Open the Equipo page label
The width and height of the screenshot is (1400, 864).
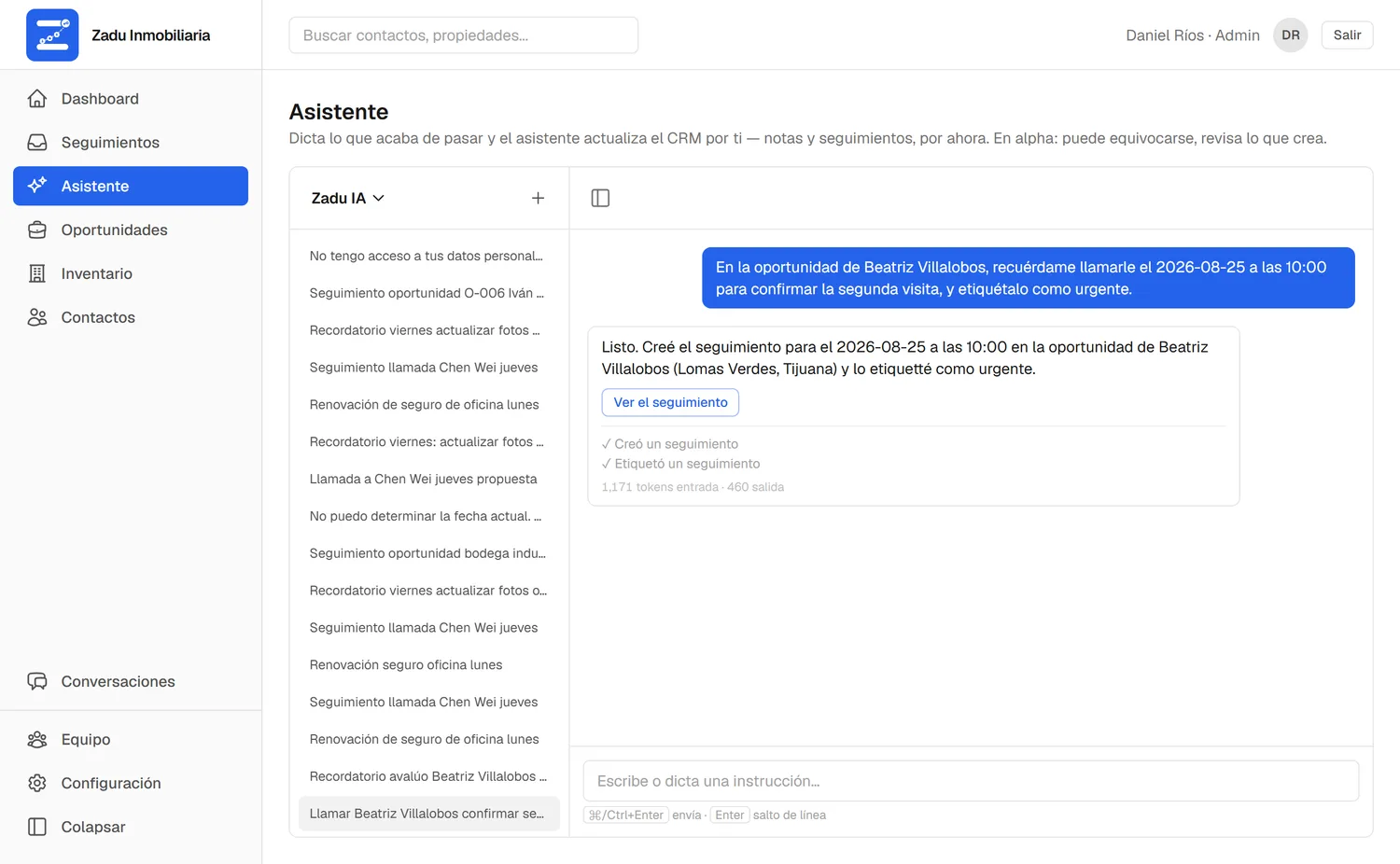[86, 739]
